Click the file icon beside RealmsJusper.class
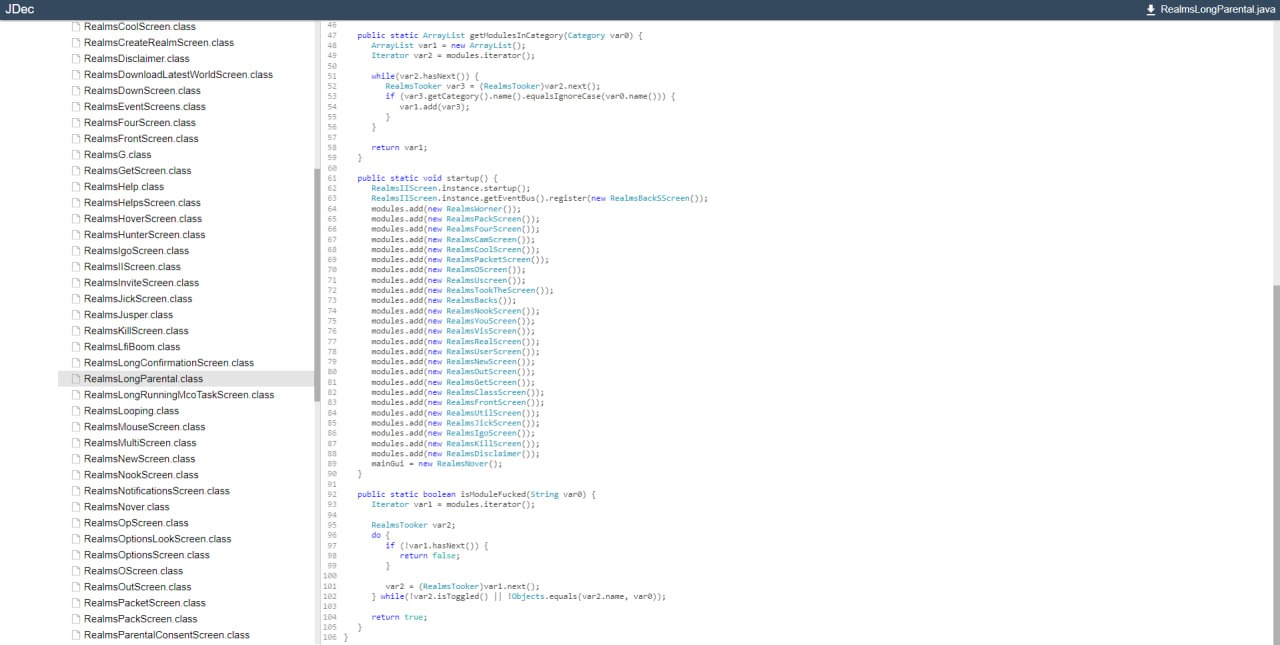The height and width of the screenshot is (645, 1280). point(76,315)
